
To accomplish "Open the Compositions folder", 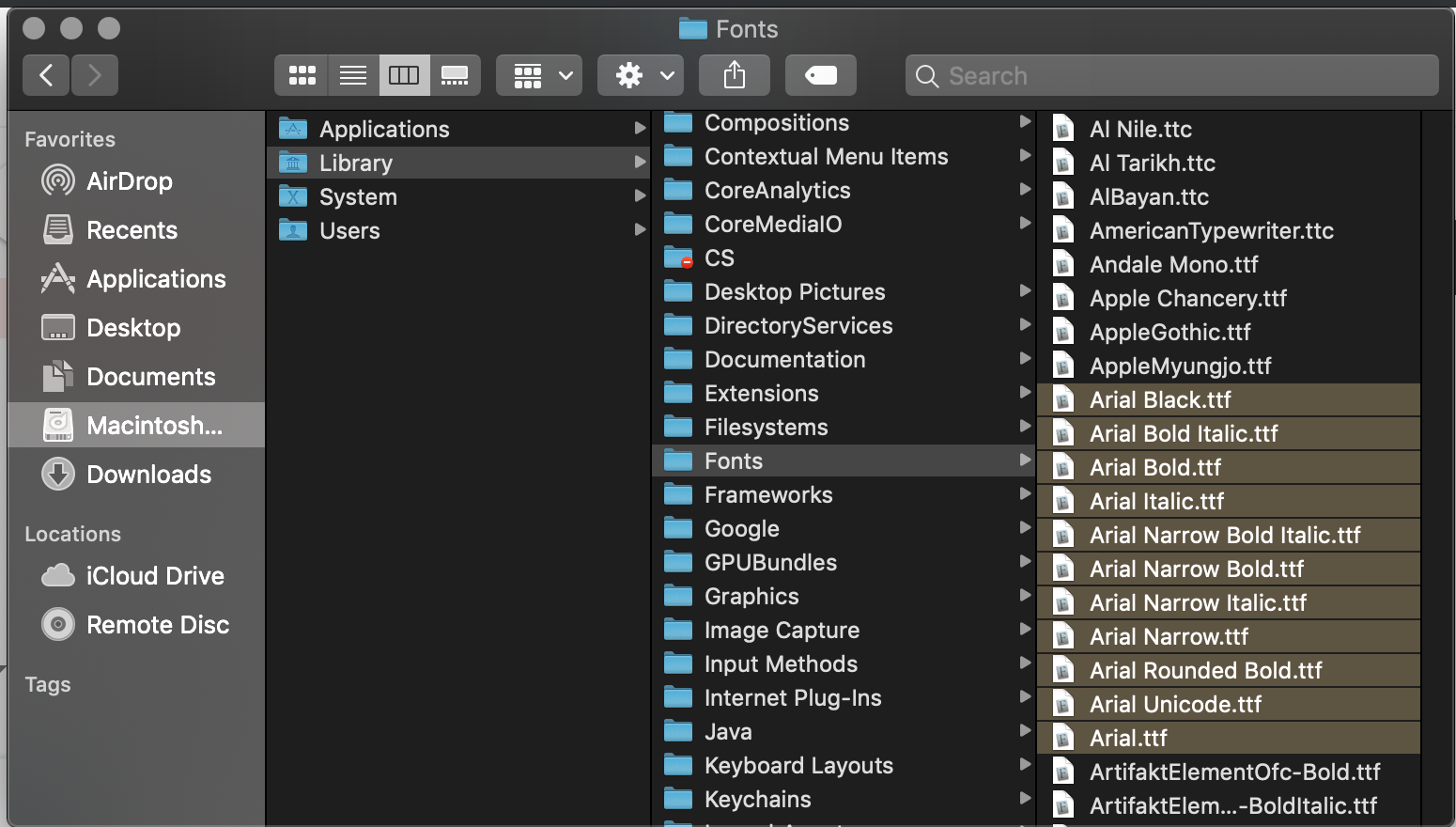I will pyautogui.click(x=844, y=122).
